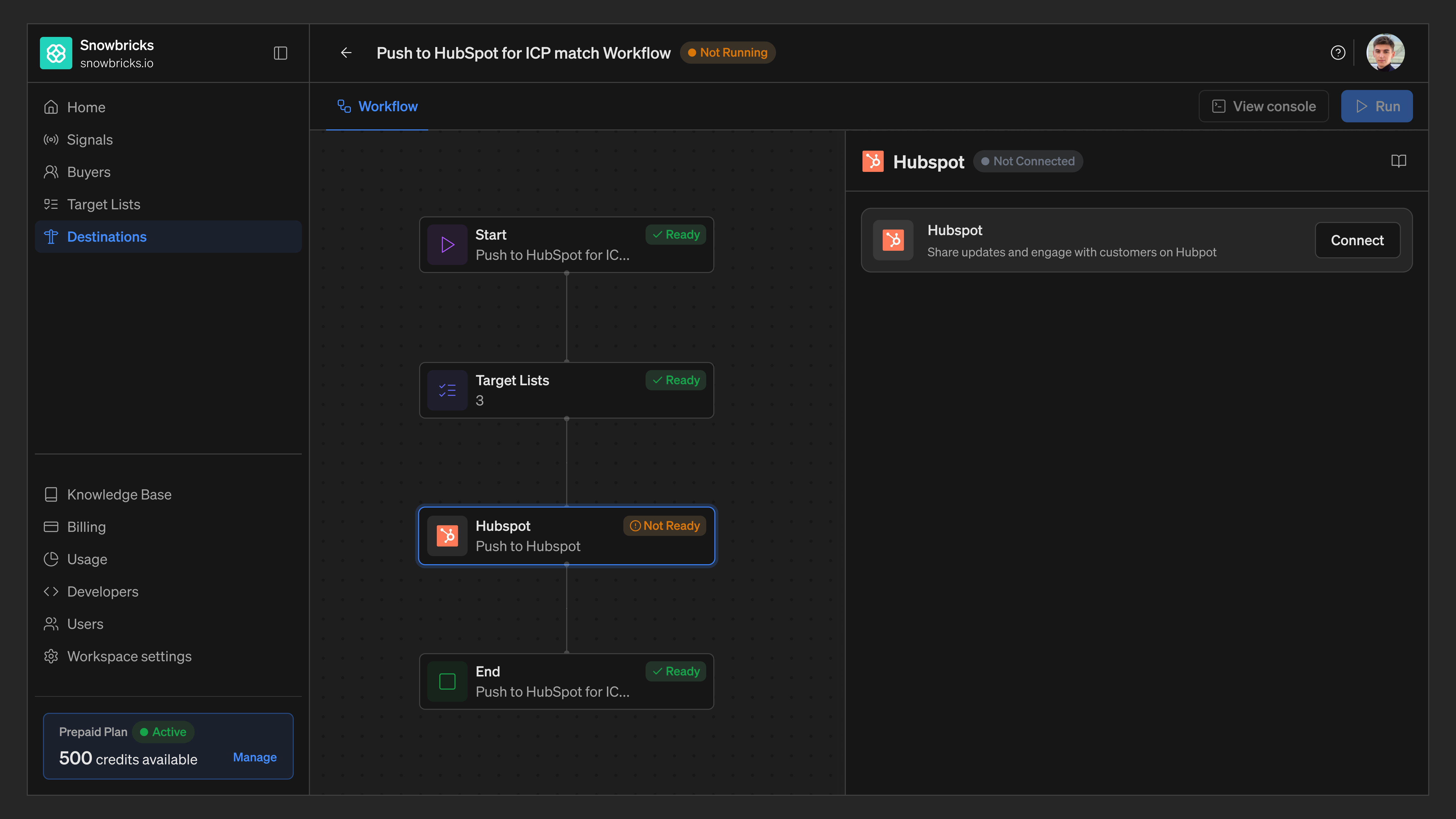Select Destinations in the sidebar

click(x=168, y=237)
